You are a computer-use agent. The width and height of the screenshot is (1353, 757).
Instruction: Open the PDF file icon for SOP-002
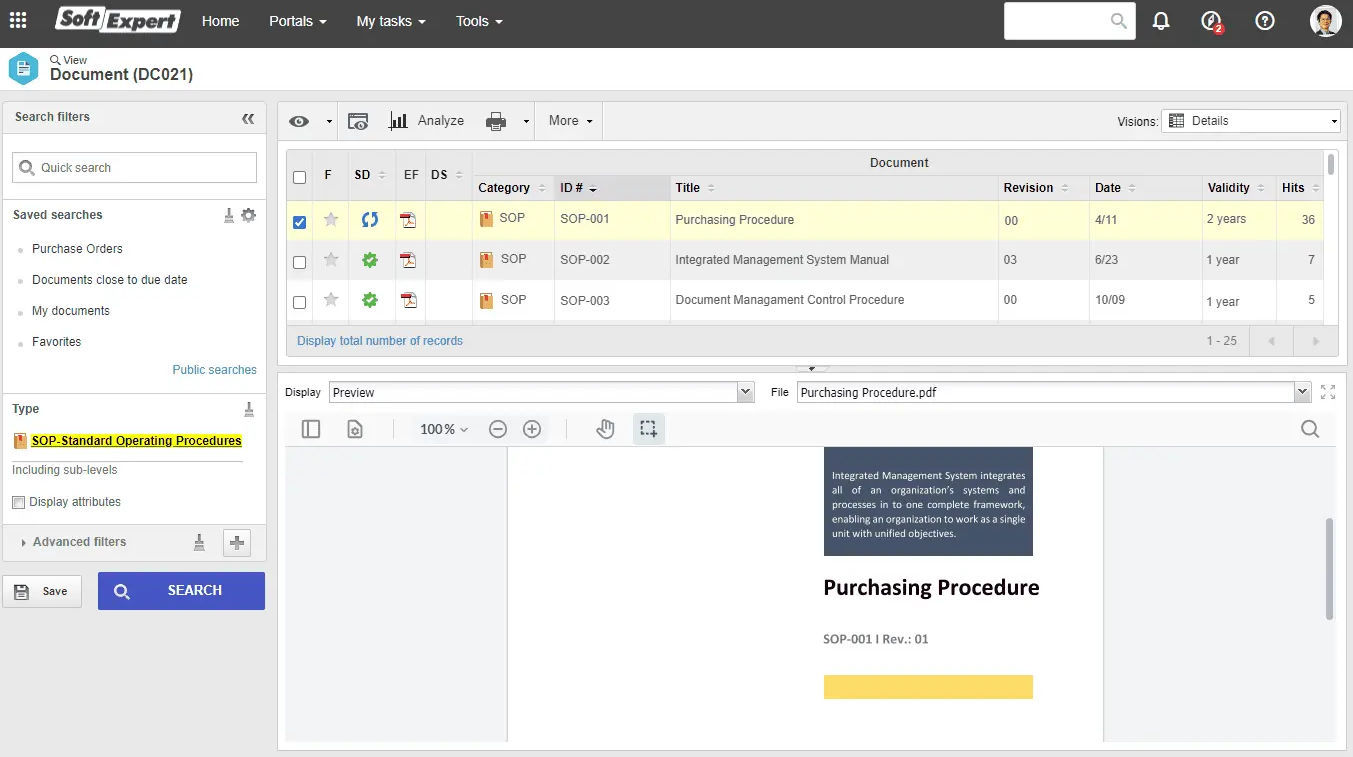tap(408, 259)
